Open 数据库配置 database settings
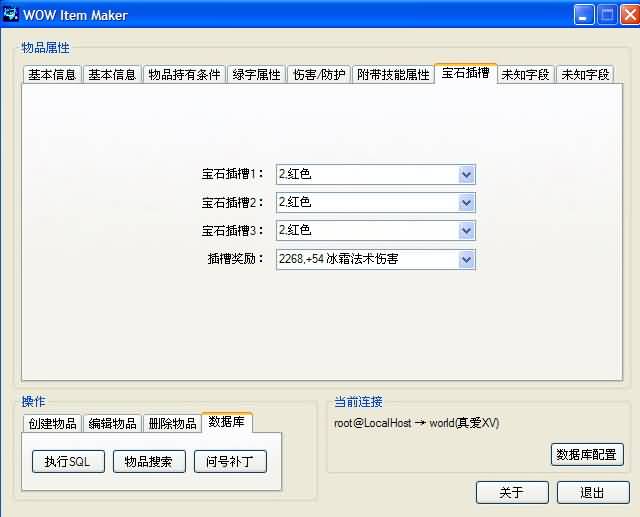Viewport: 640px width, 517px height. click(587, 454)
